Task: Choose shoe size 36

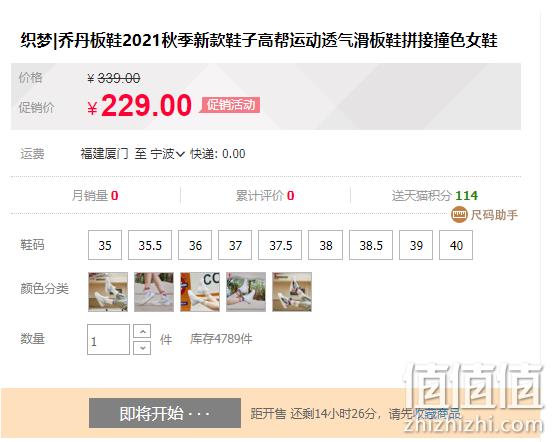Action: (x=195, y=245)
